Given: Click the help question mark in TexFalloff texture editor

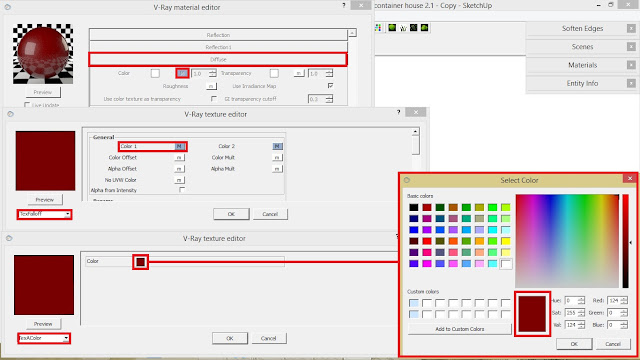Looking at the screenshot, I should point(398,112).
